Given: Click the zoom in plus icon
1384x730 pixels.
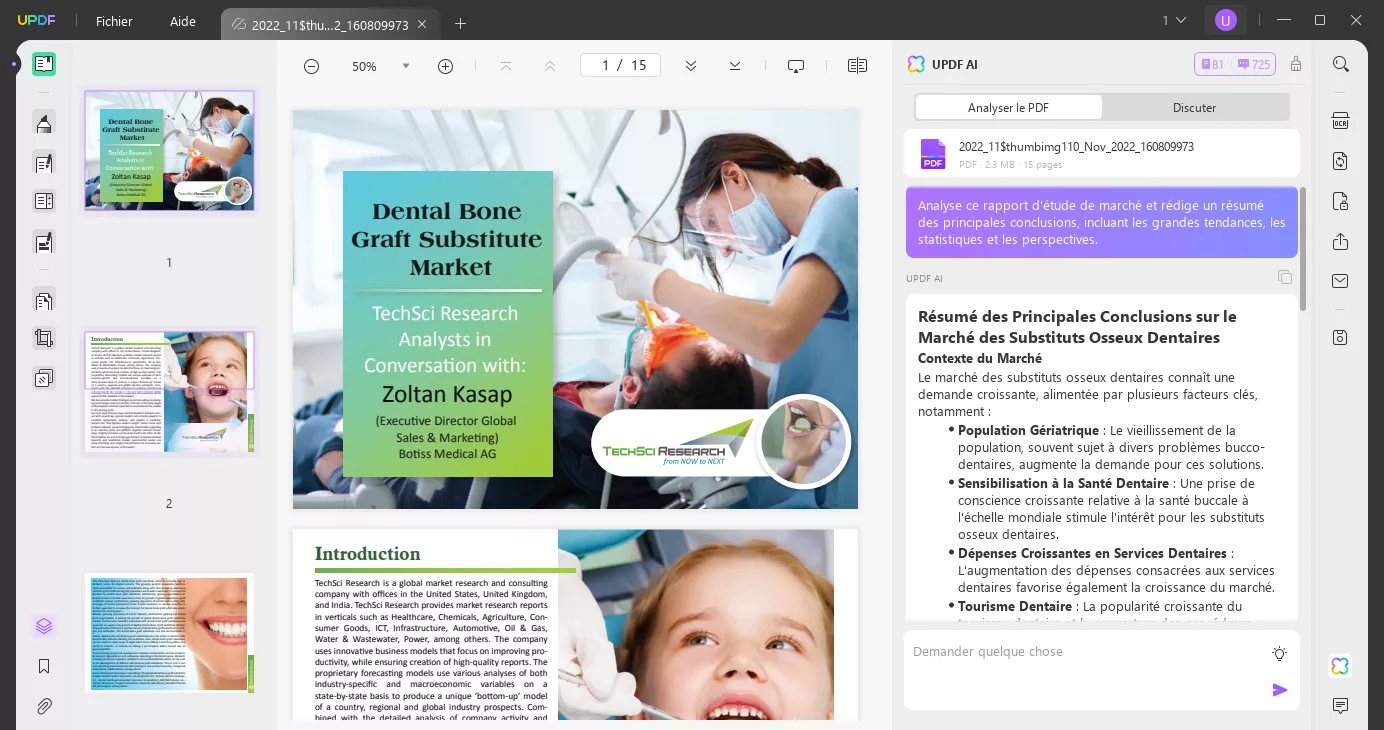Looking at the screenshot, I should (x=445, y=66).
